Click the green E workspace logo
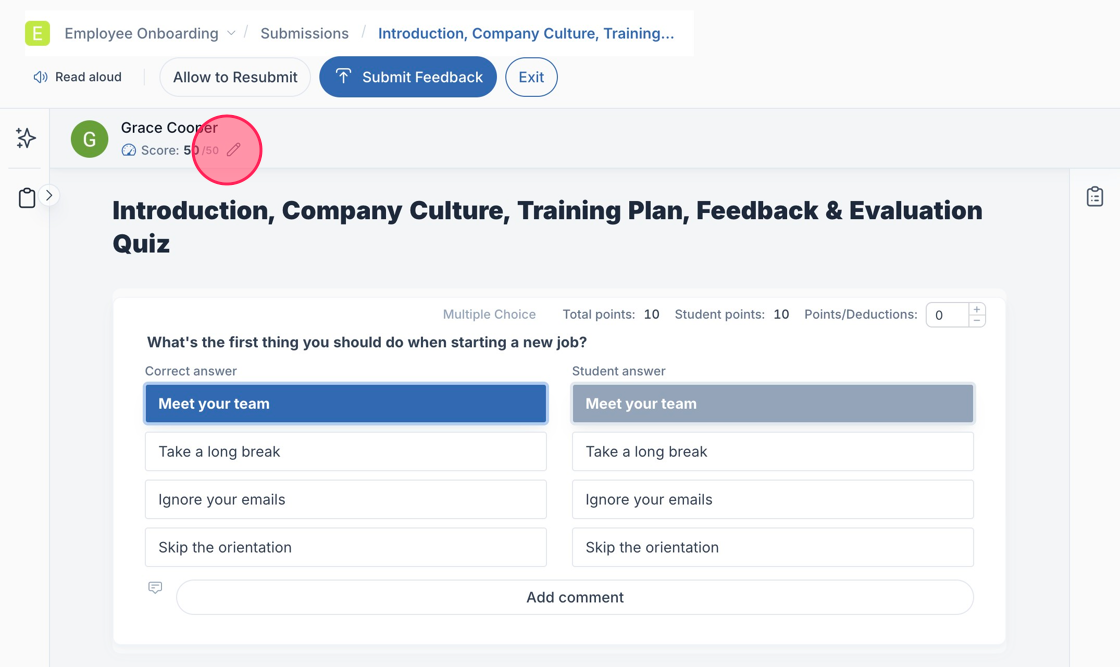Screen dimensions: 1120x667 tap(37, 33)
